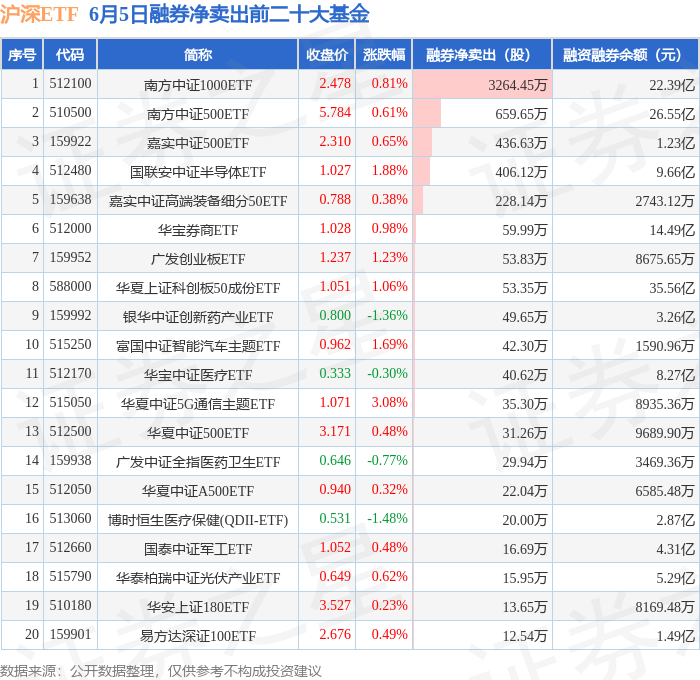Viewport: 700px width, 680px height.
Task: Click code 512000
Action: [70, 229]
